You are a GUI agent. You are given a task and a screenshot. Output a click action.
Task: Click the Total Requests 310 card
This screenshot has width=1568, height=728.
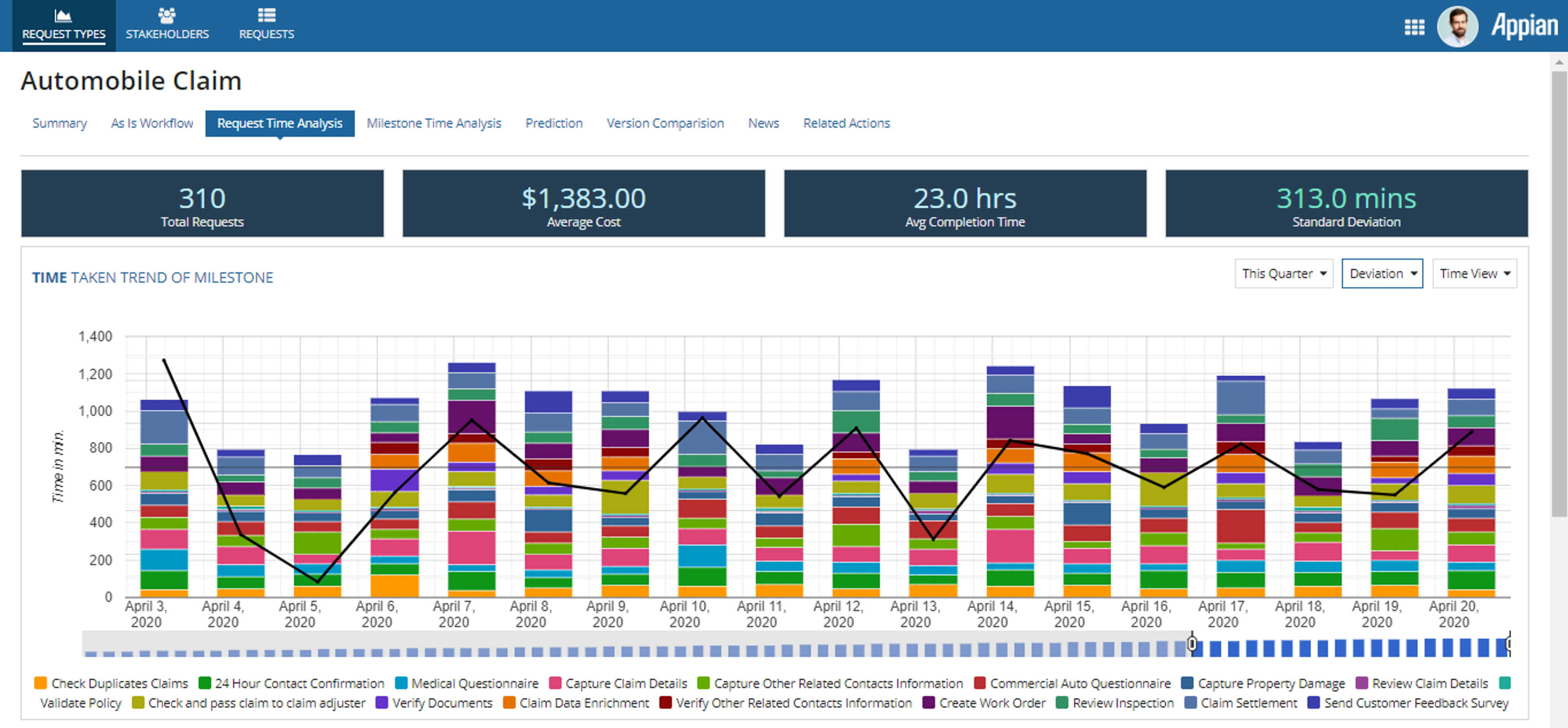(203, 203)
